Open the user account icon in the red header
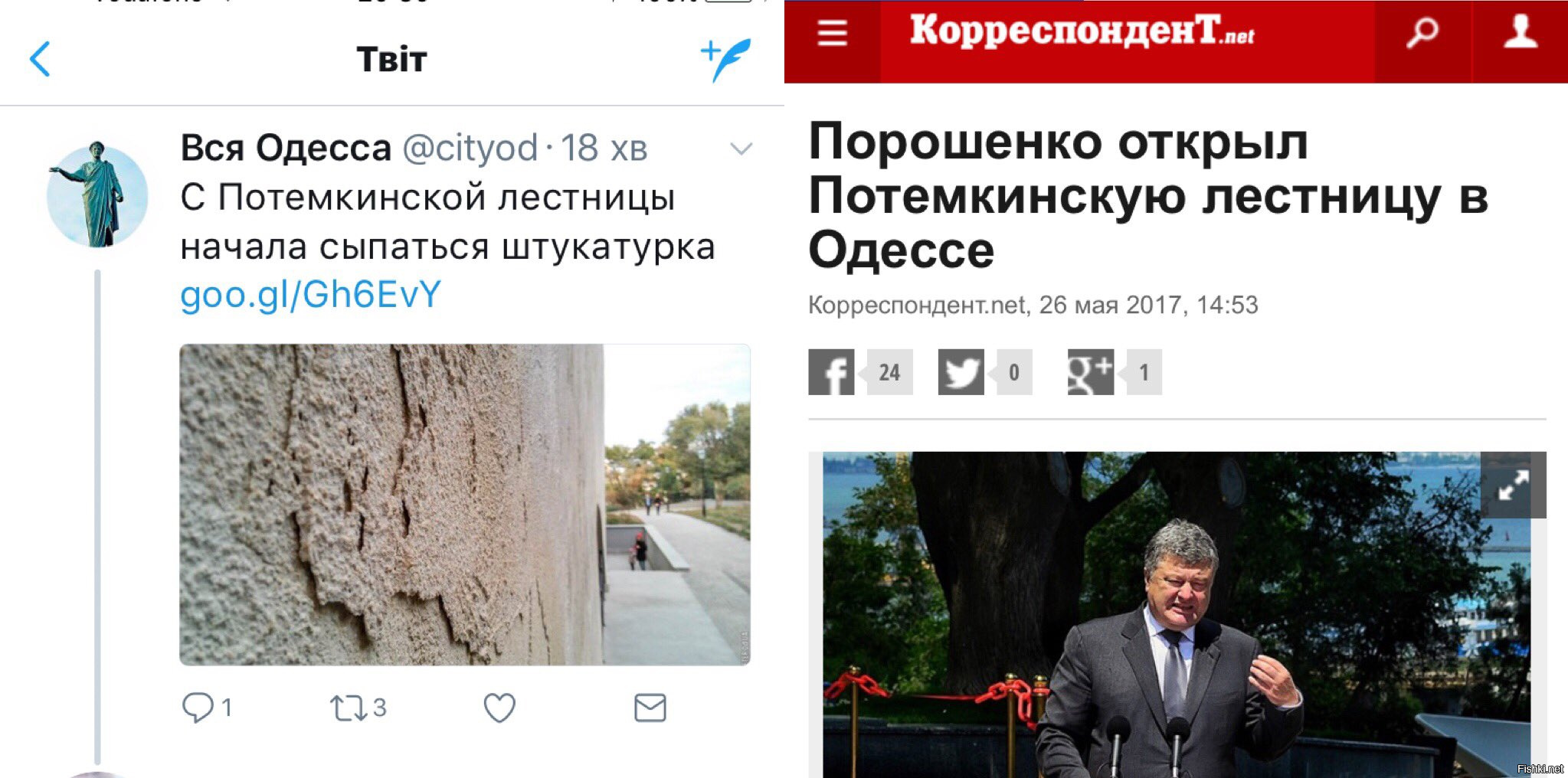Screen dimensions: 1568x778 1521,32
